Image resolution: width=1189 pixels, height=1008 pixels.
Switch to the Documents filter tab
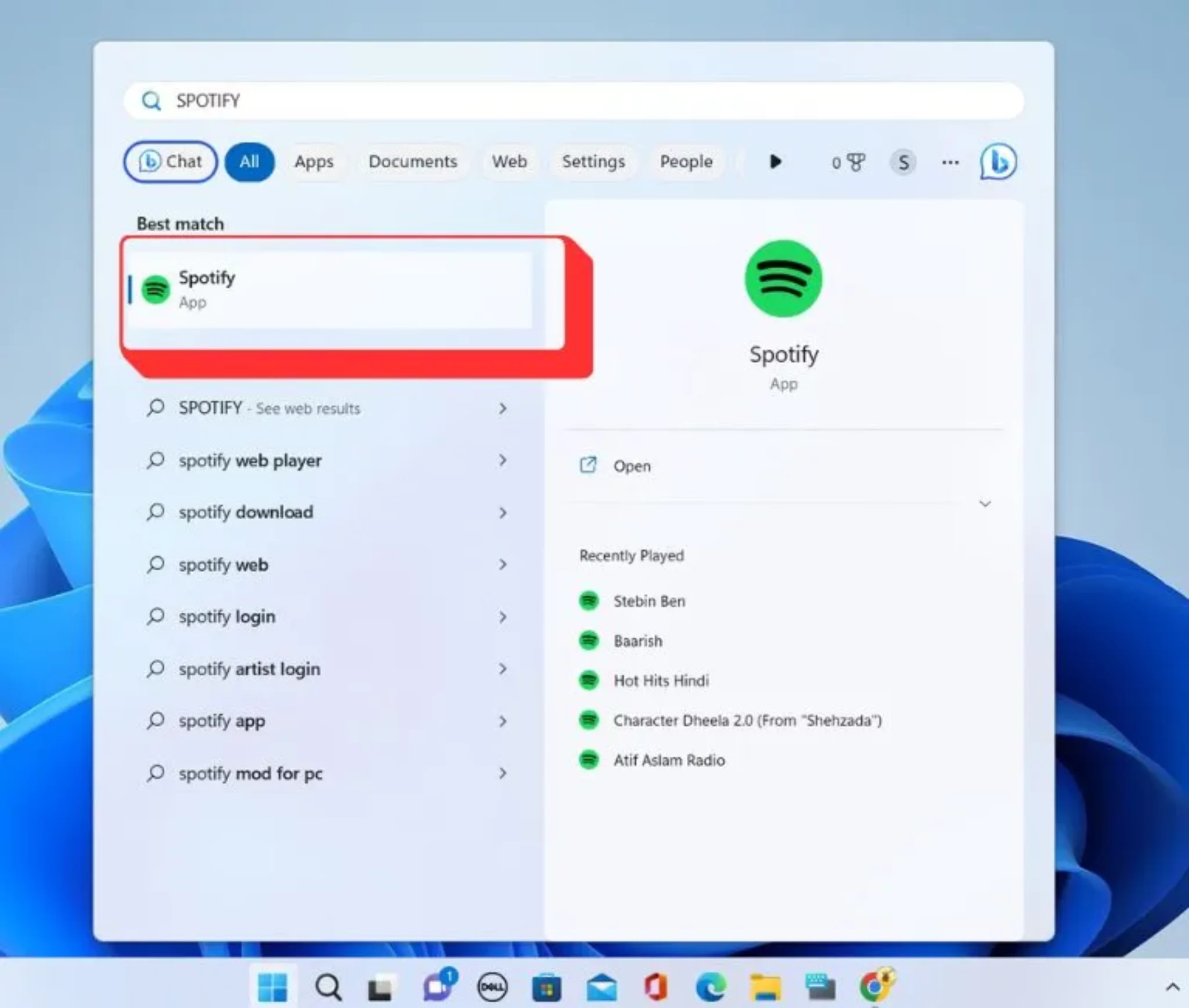413,162
